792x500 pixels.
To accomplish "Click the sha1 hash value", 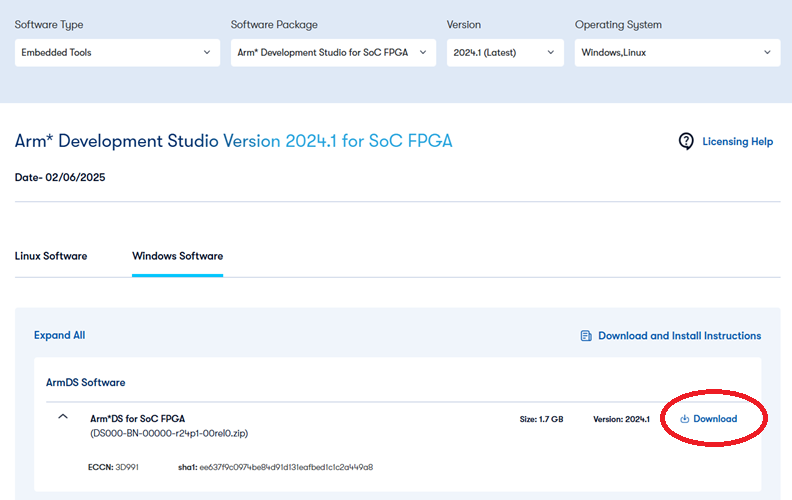I will (287, 467).
